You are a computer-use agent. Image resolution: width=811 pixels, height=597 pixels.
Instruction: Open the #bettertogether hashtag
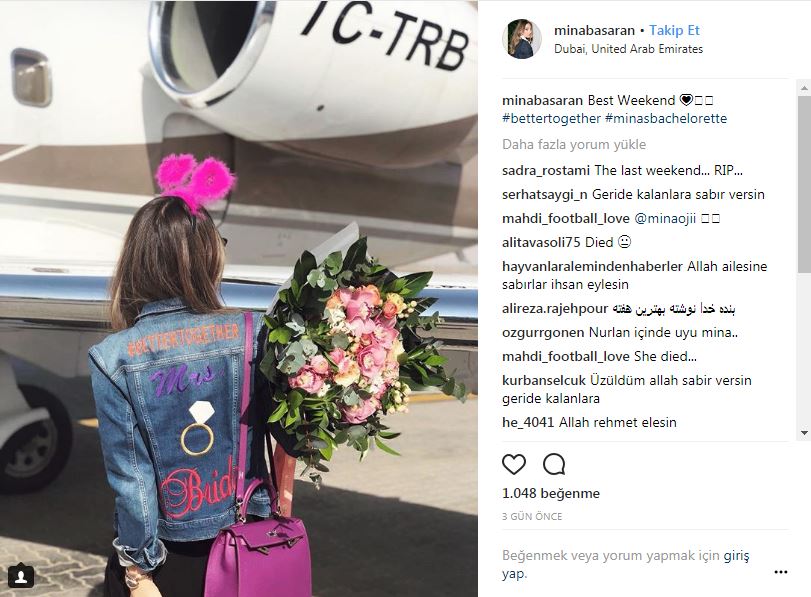click(551, 118)
